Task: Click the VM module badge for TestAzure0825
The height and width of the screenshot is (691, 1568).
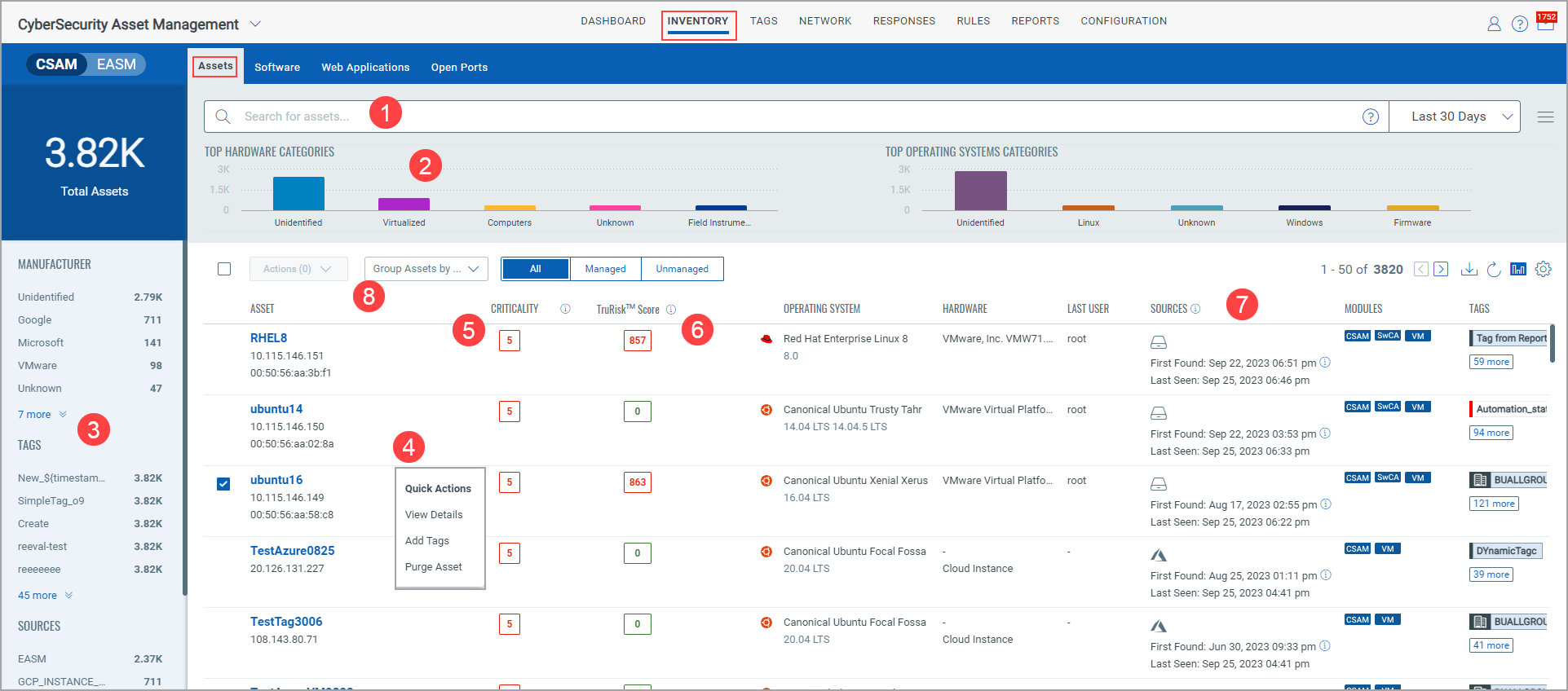Action: (1388, 548)
